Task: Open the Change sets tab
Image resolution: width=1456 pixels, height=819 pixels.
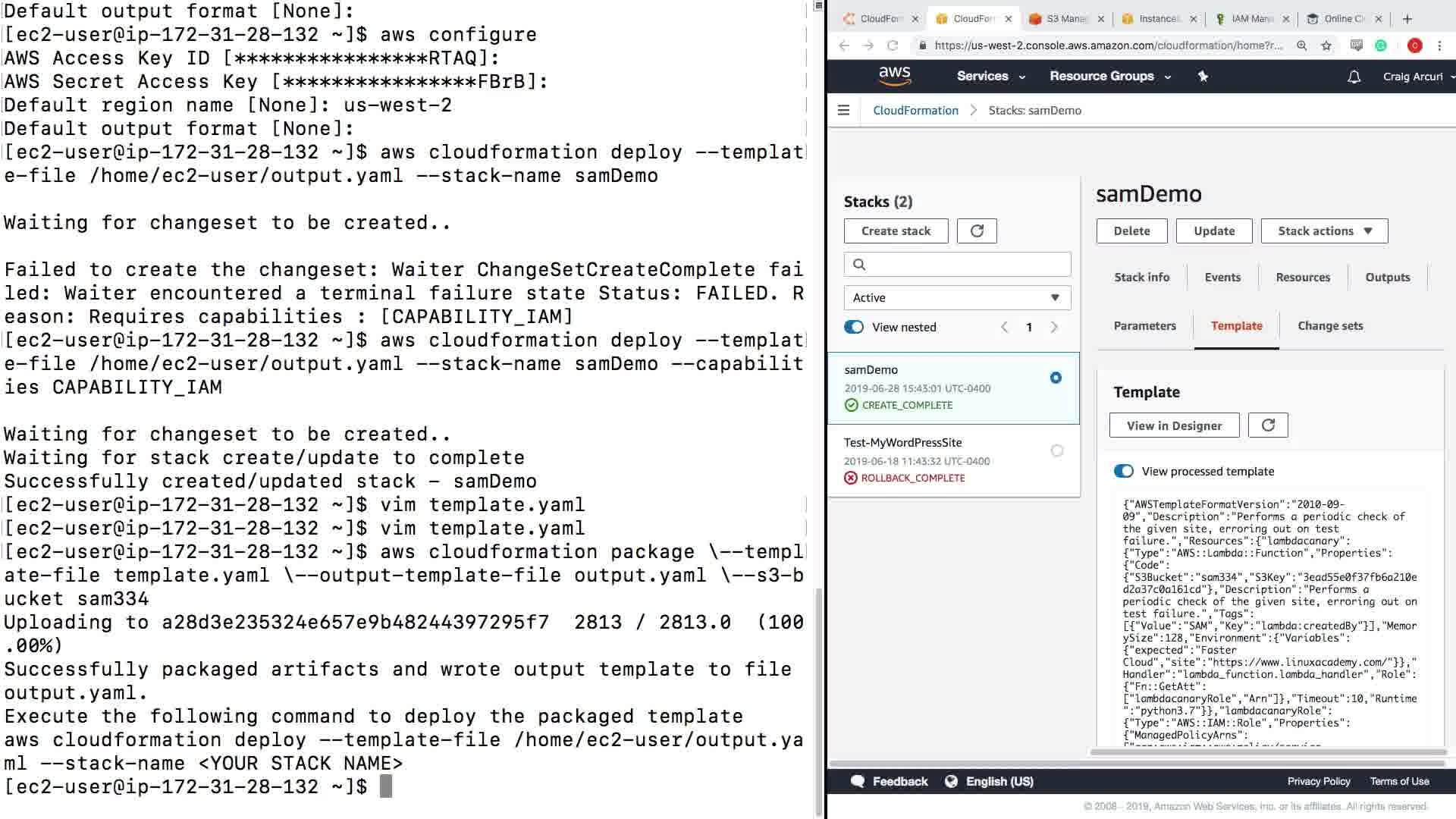Action: click(1330, 326)
